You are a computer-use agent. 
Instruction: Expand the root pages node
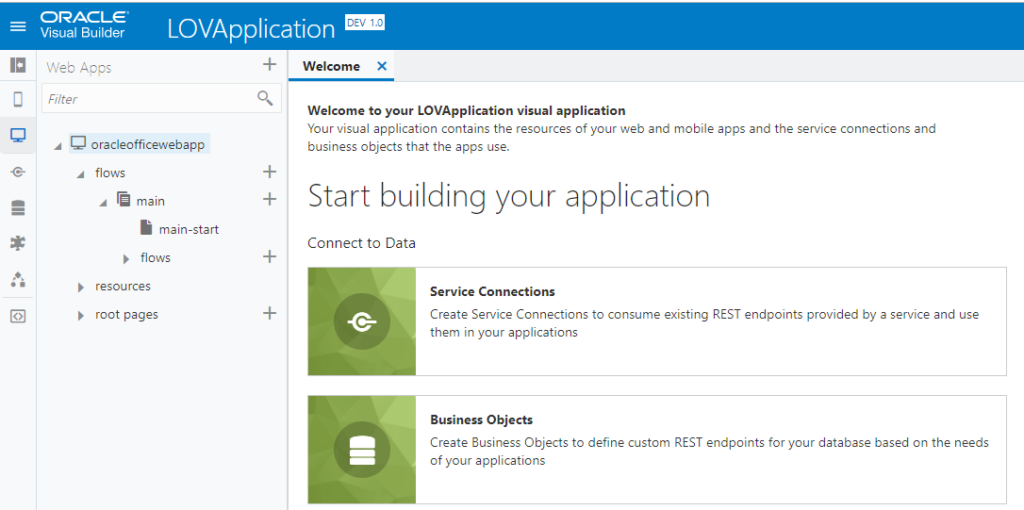coord(81,316)
